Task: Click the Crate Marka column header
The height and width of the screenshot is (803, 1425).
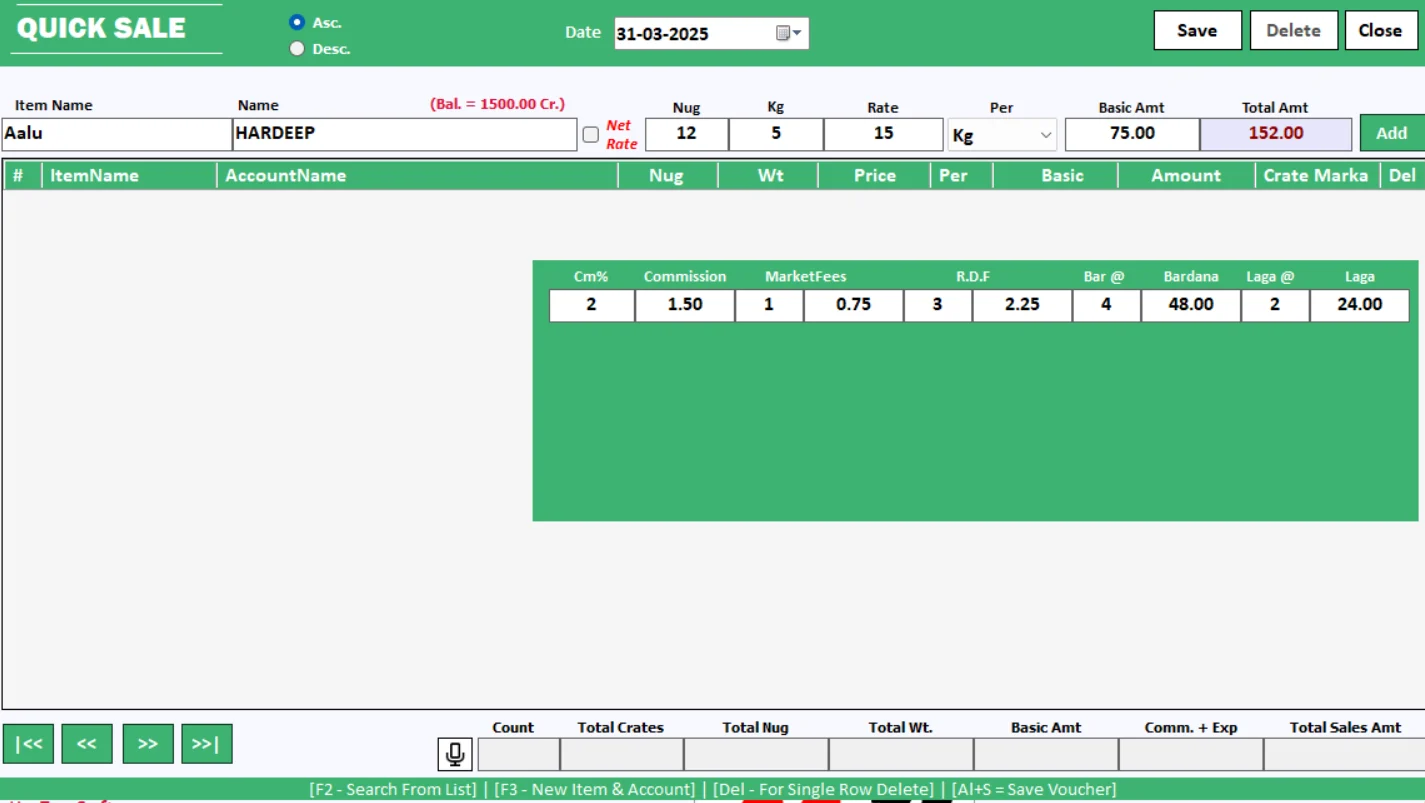Action: click(1316, 176)
